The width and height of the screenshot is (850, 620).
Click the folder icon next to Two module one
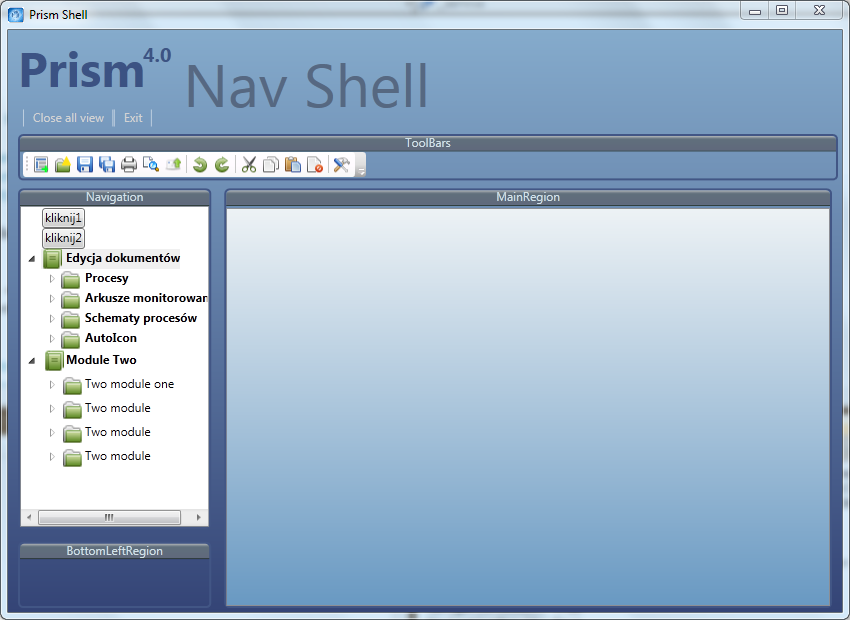point(72,386)
